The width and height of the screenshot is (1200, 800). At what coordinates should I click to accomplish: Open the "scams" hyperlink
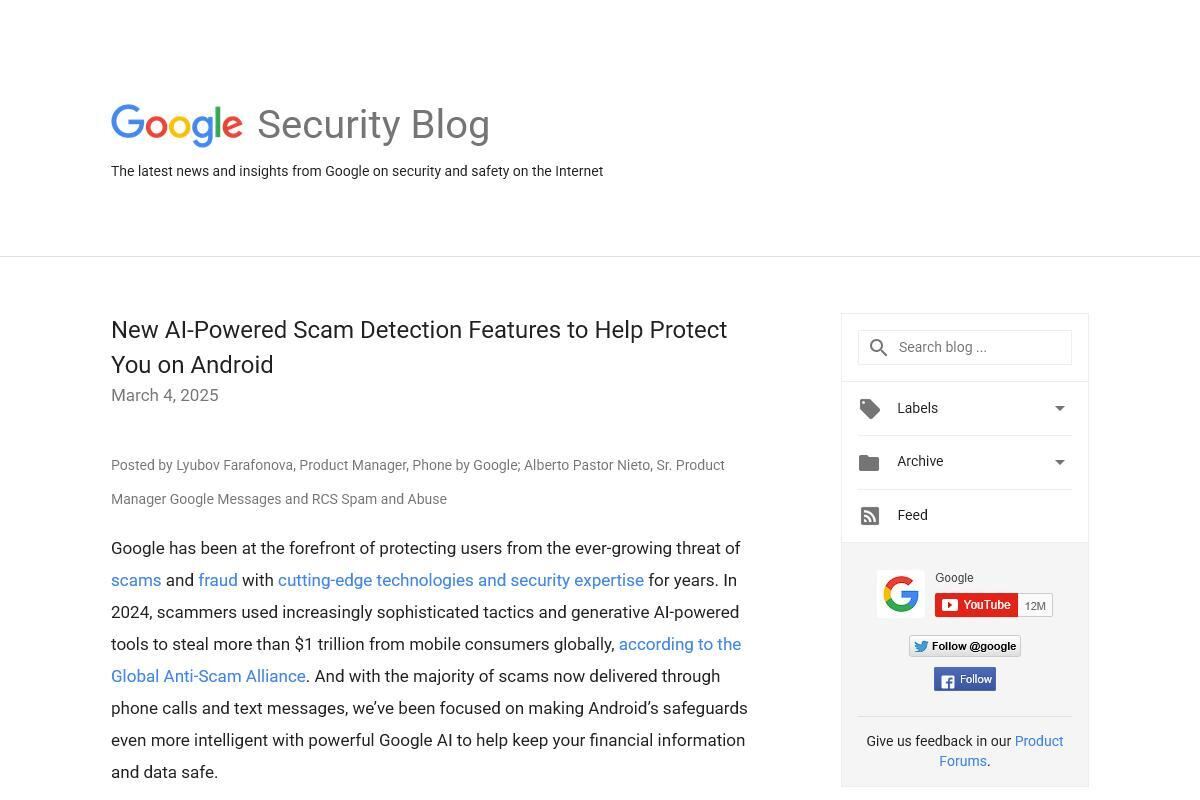click(x=136, y=580)
